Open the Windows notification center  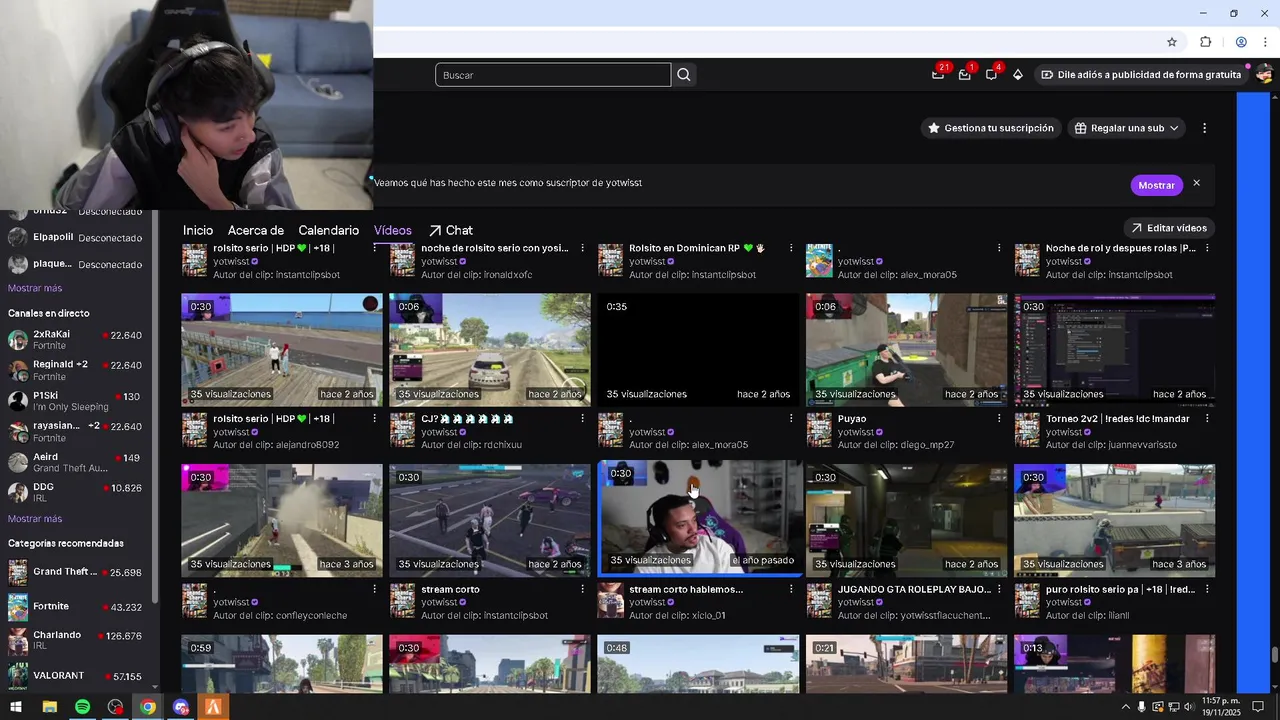click(1258, 707)
